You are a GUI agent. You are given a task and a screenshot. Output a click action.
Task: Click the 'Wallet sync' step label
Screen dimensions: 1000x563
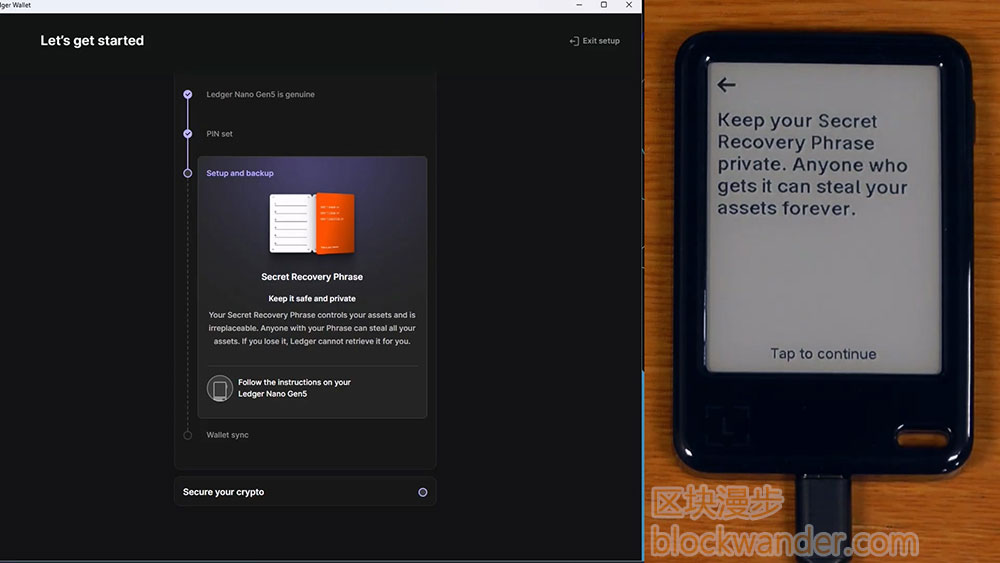(227, 435)
